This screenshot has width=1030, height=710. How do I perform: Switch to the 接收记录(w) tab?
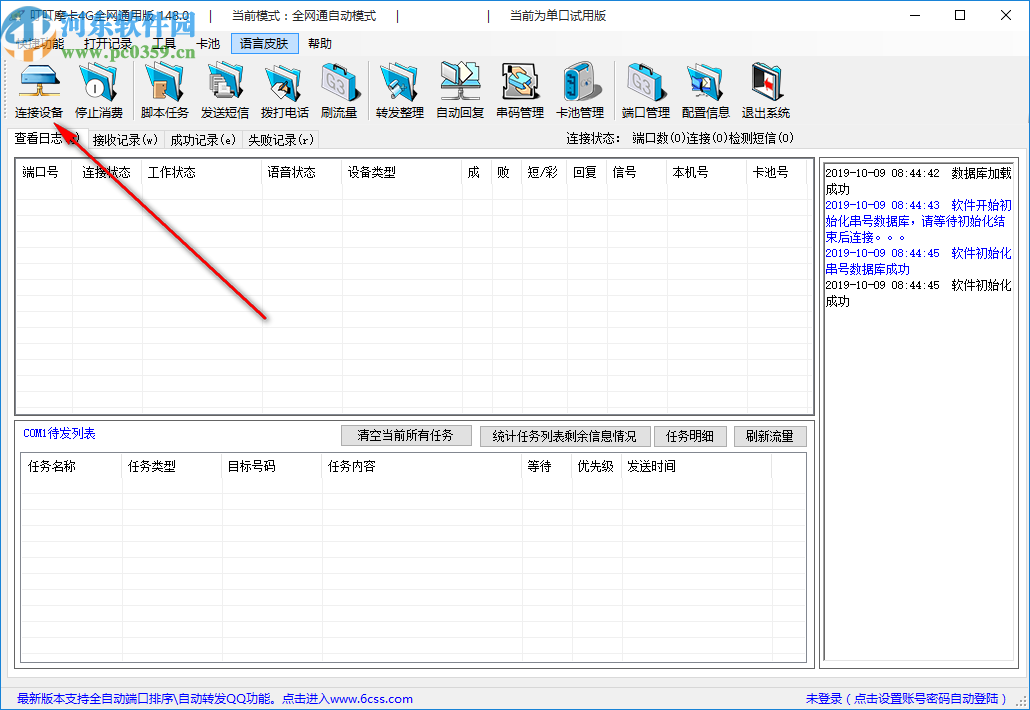(125, 140)
